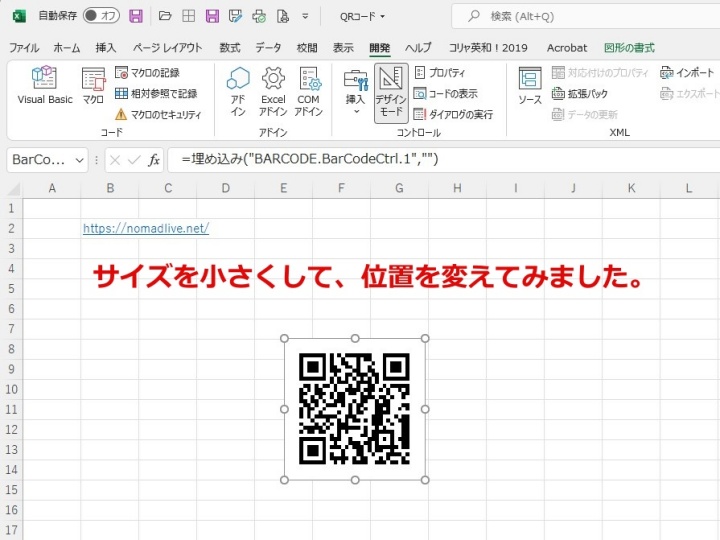
Task: Switch to the データ tab
Action: [268, 48]
